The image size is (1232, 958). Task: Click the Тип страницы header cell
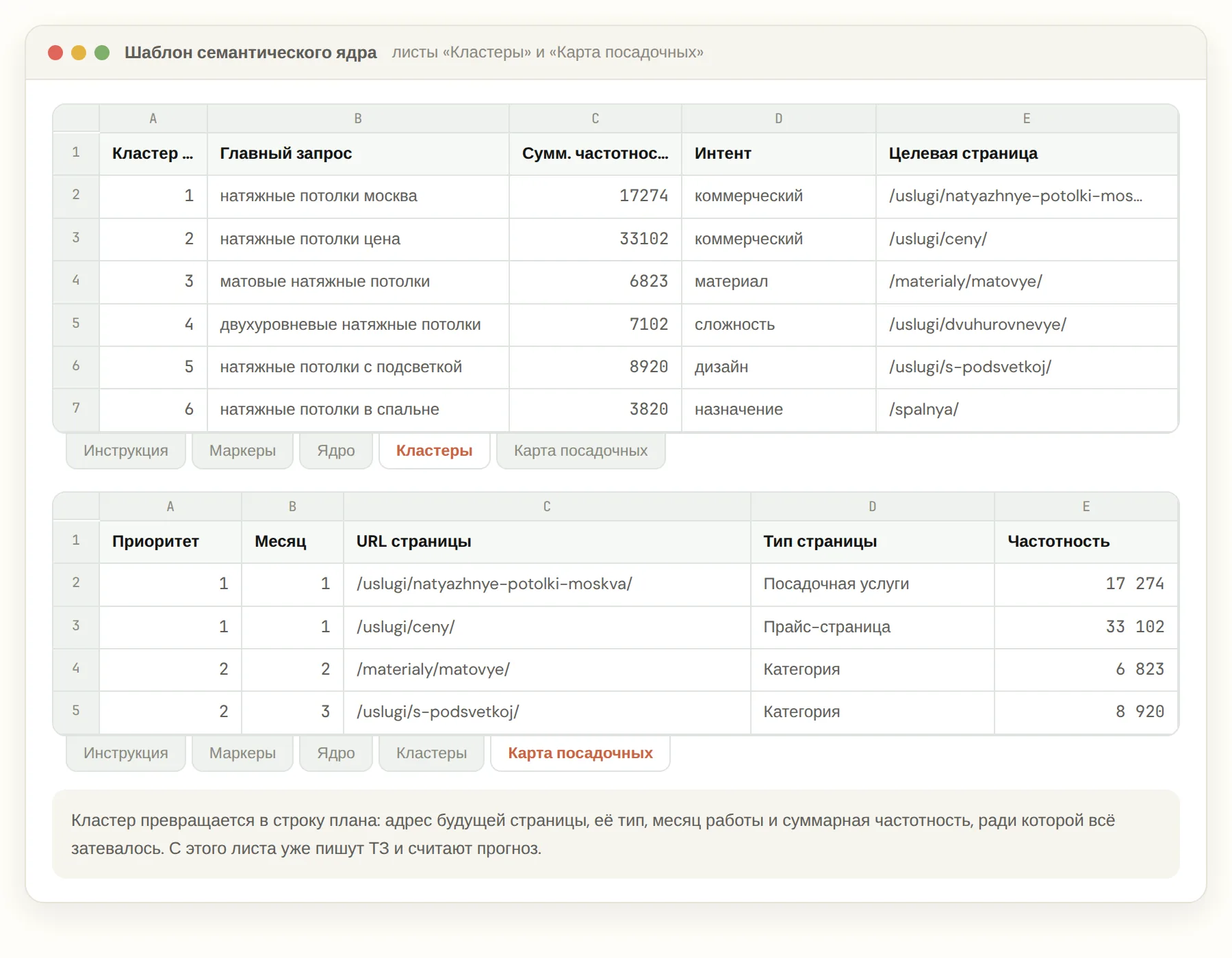pos(873,542)
